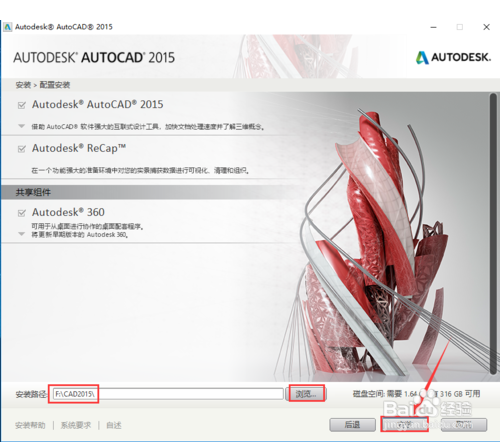Click the 磁盘空间 disk space information text
500x442 pixels.
(x=417, y=394)
